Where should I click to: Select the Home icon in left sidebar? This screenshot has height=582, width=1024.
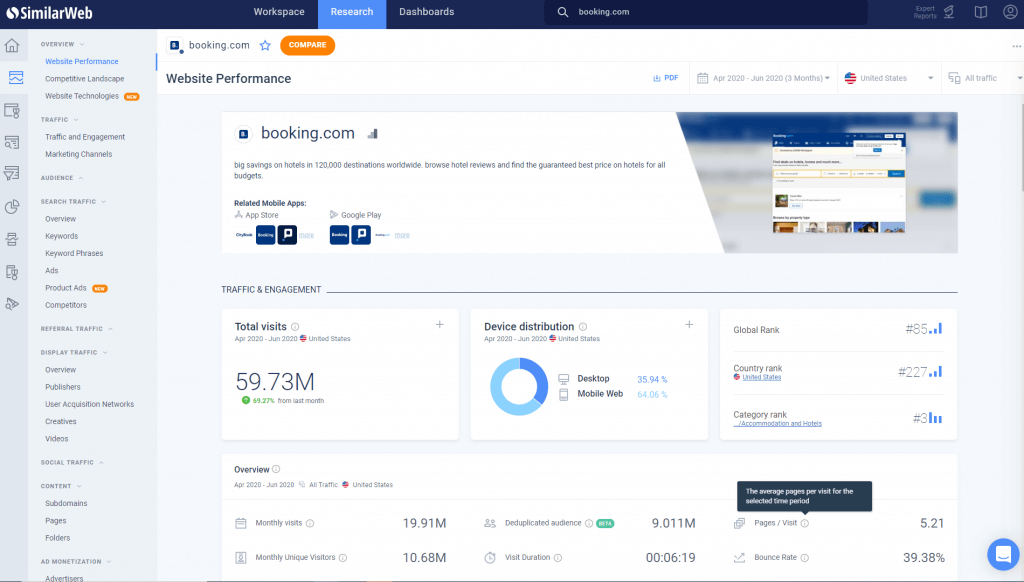pyautogui.click(x=10, y=45)
